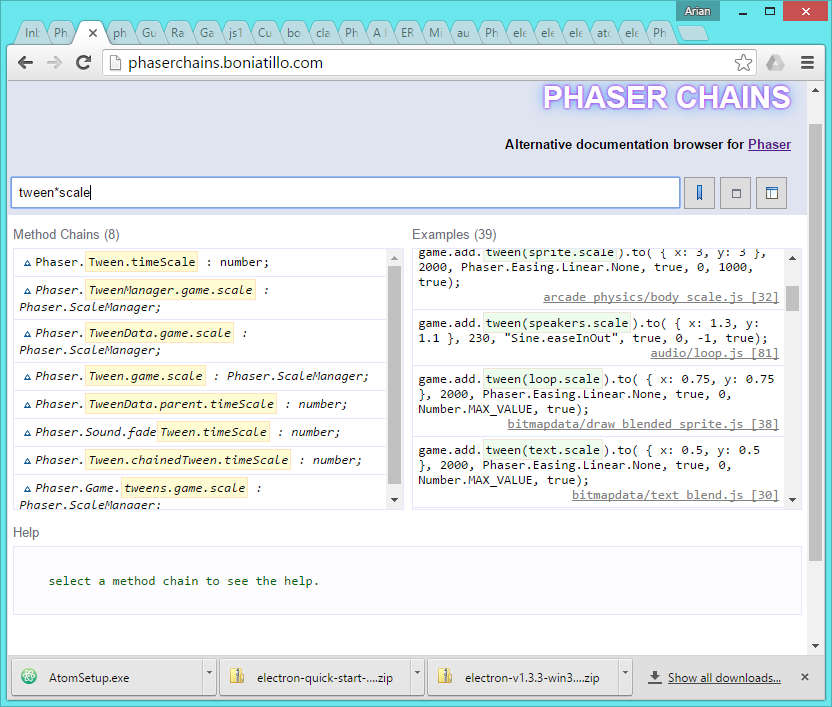Click the main page vertical scrollbar thumb
Viewport: 832px width, 707px height.
(815, 342)
